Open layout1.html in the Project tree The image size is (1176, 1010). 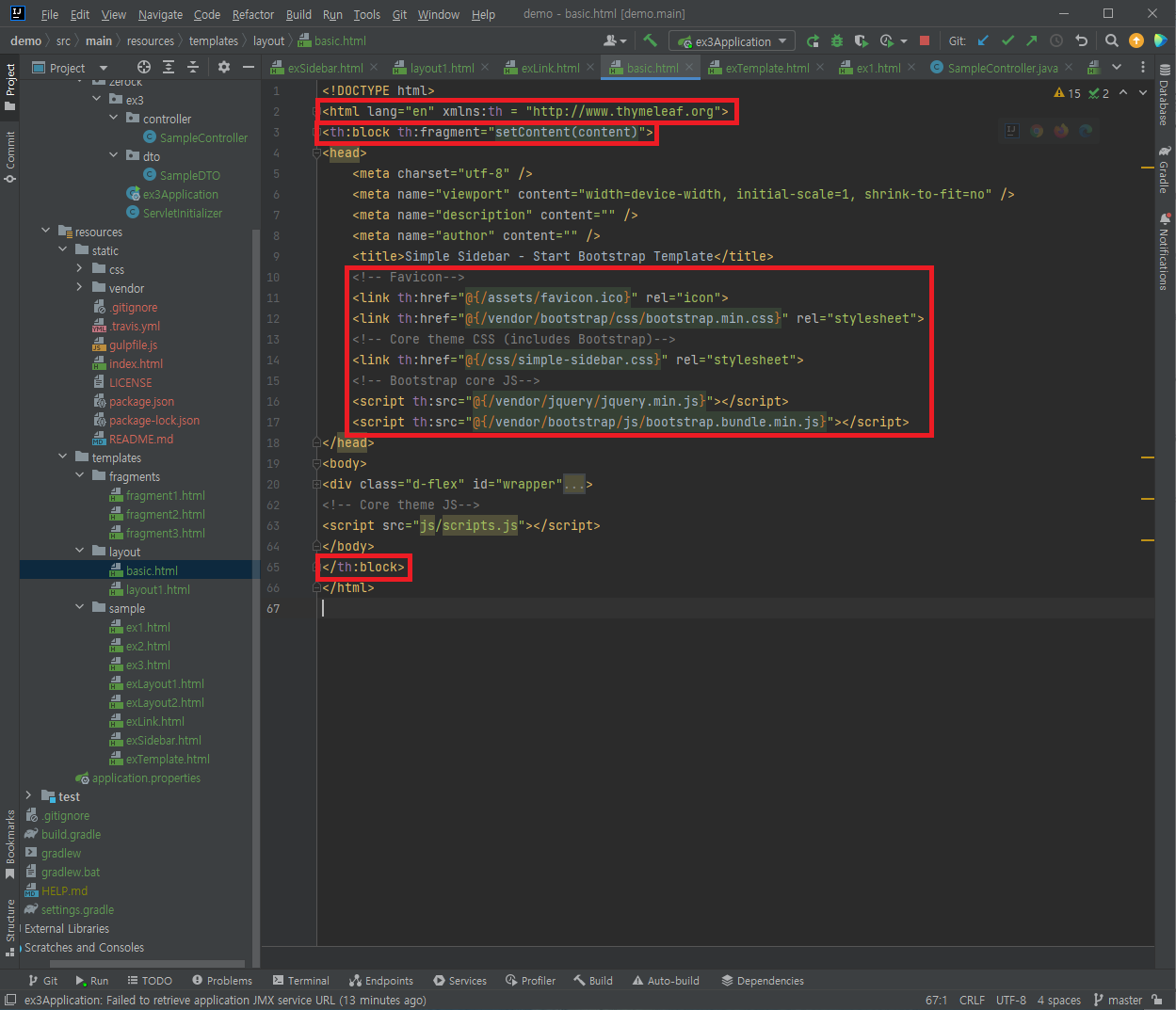(157, 589)
